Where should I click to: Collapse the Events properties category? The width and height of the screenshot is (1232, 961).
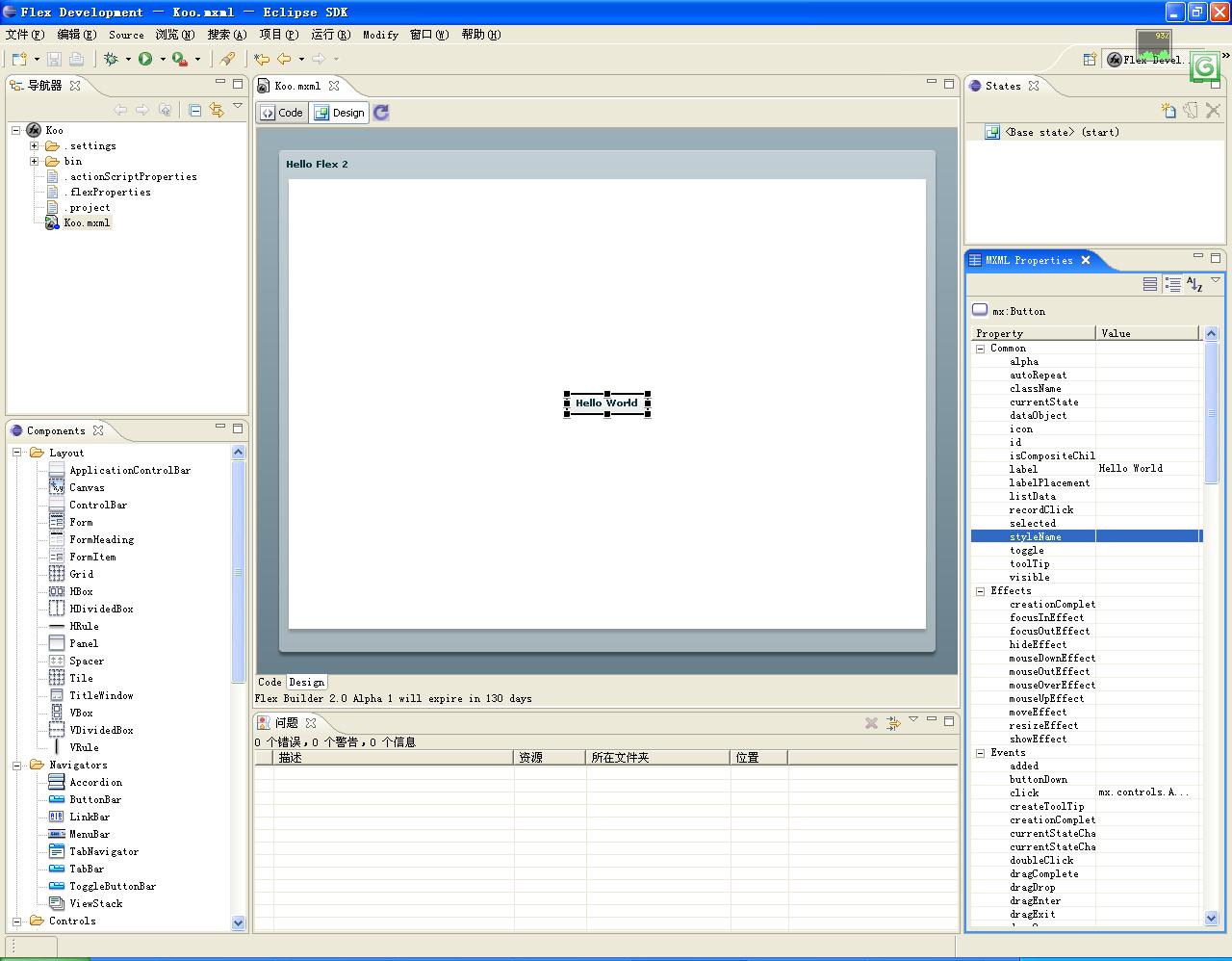[981, 753]
